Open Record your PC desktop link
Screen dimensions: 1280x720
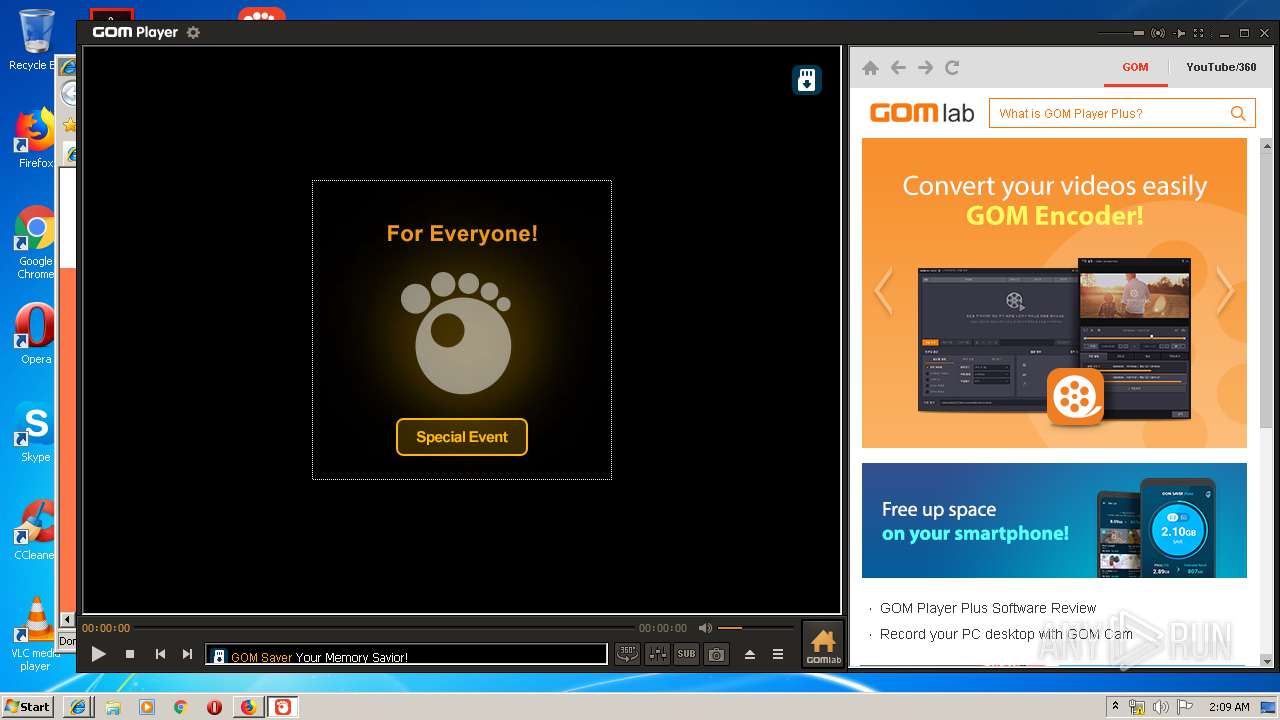point(1006,634)
